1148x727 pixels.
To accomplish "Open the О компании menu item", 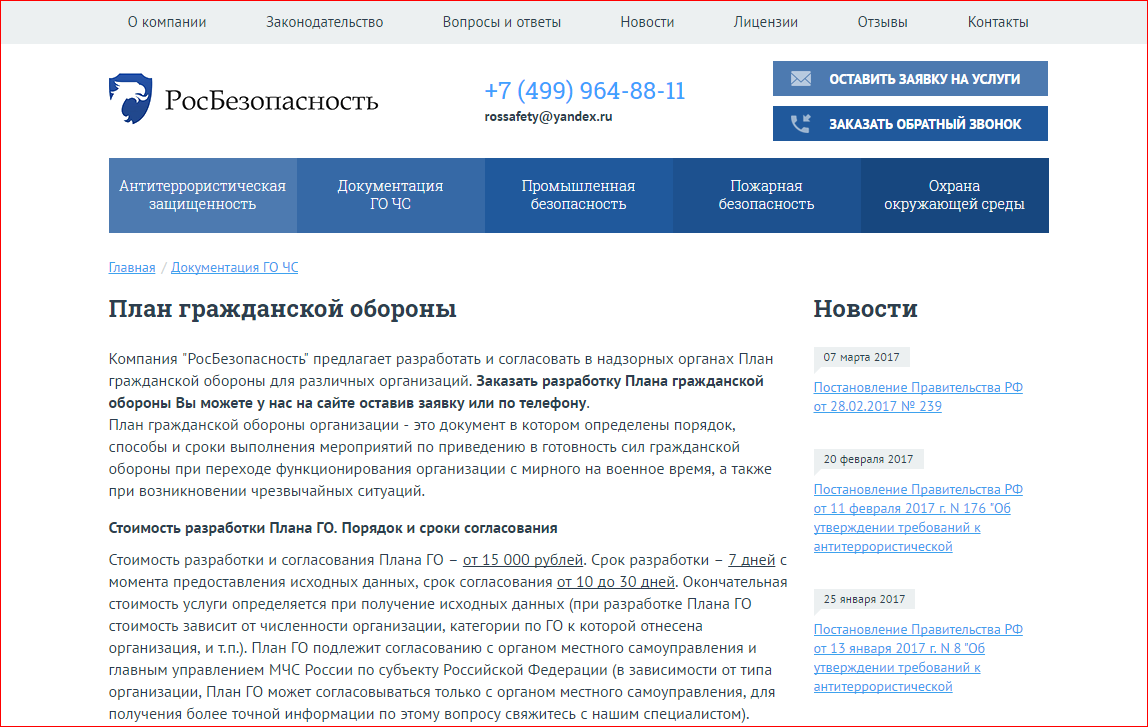I will tap(167, 22).
